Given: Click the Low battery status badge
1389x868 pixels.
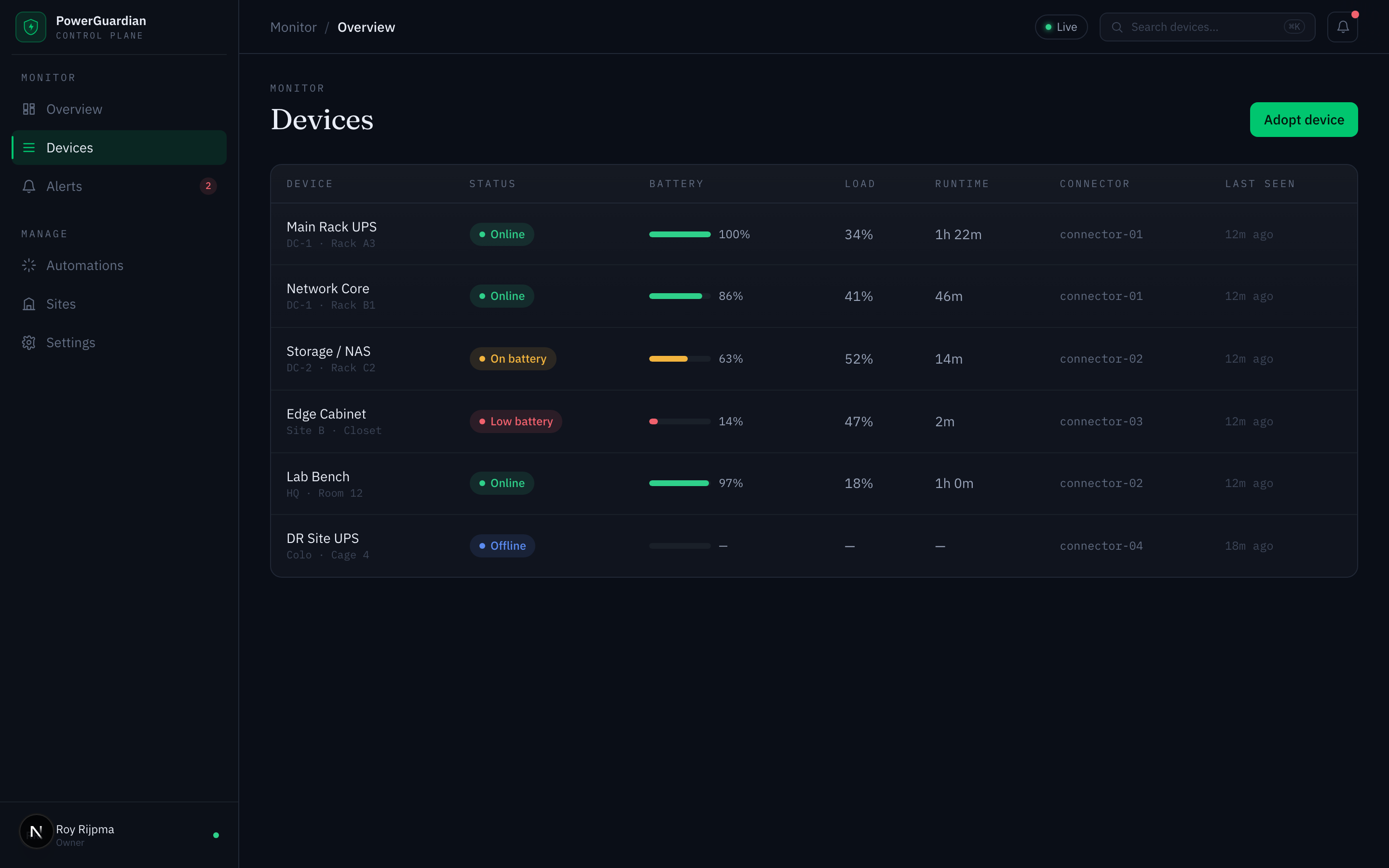Looking at the screenshot, I should 516,421.
